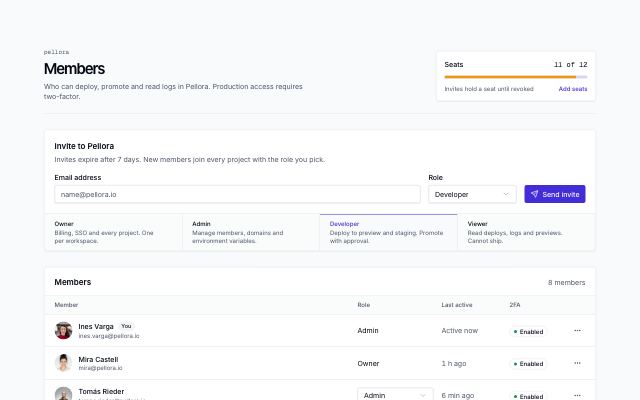Click the email mira@pellora.io
640x400 pixels.
pyautogui.click(x=100, y=368)
